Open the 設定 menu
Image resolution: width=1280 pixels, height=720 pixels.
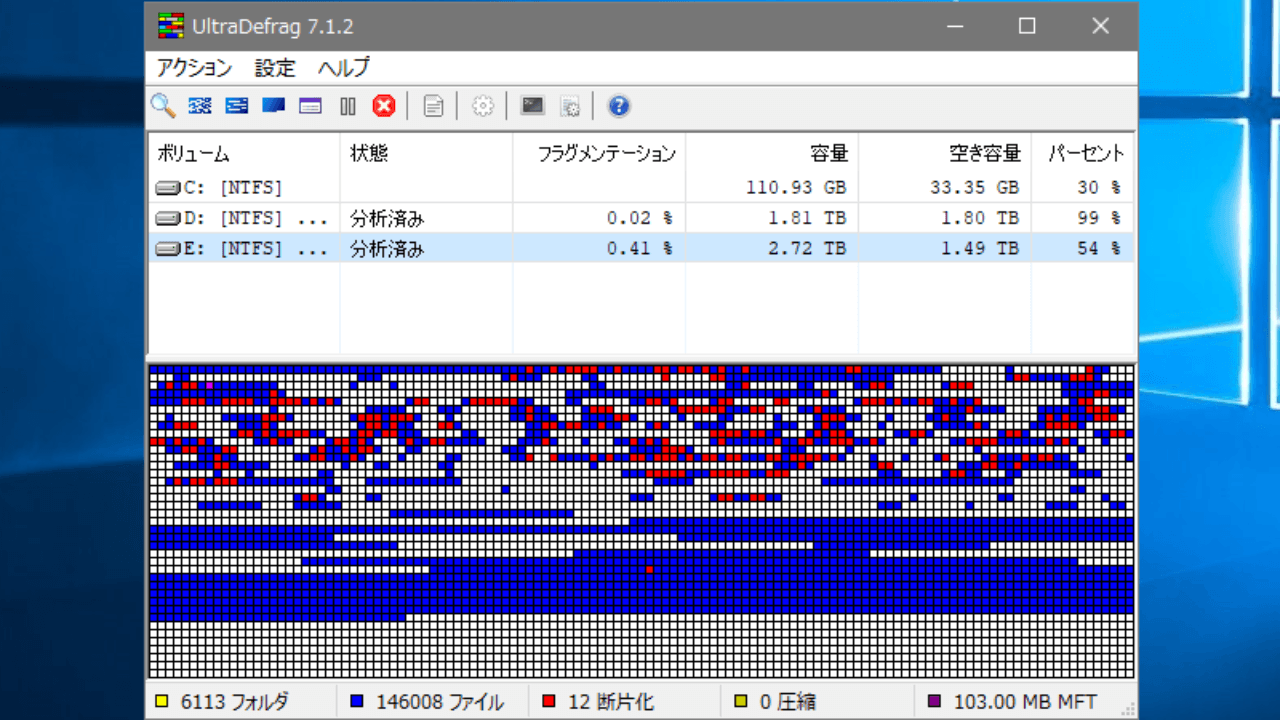[275, 68]
